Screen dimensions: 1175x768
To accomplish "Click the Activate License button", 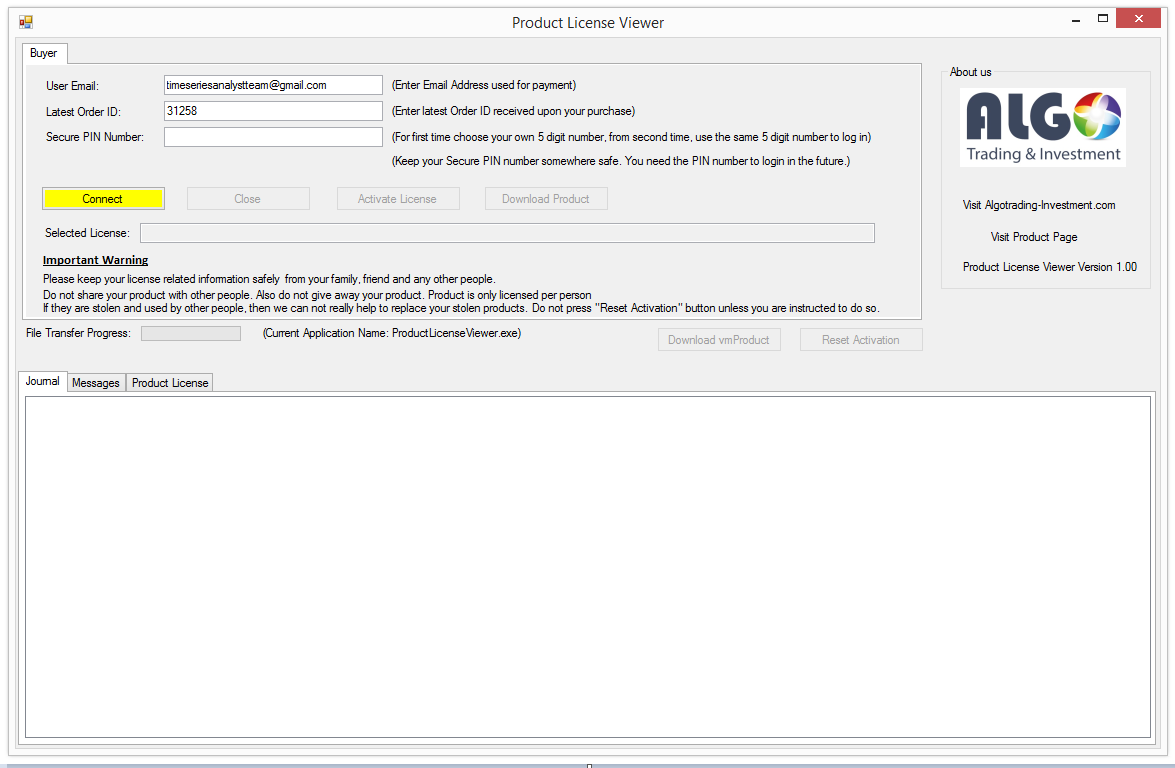I will pyautogui.click(x=398, y=199).
